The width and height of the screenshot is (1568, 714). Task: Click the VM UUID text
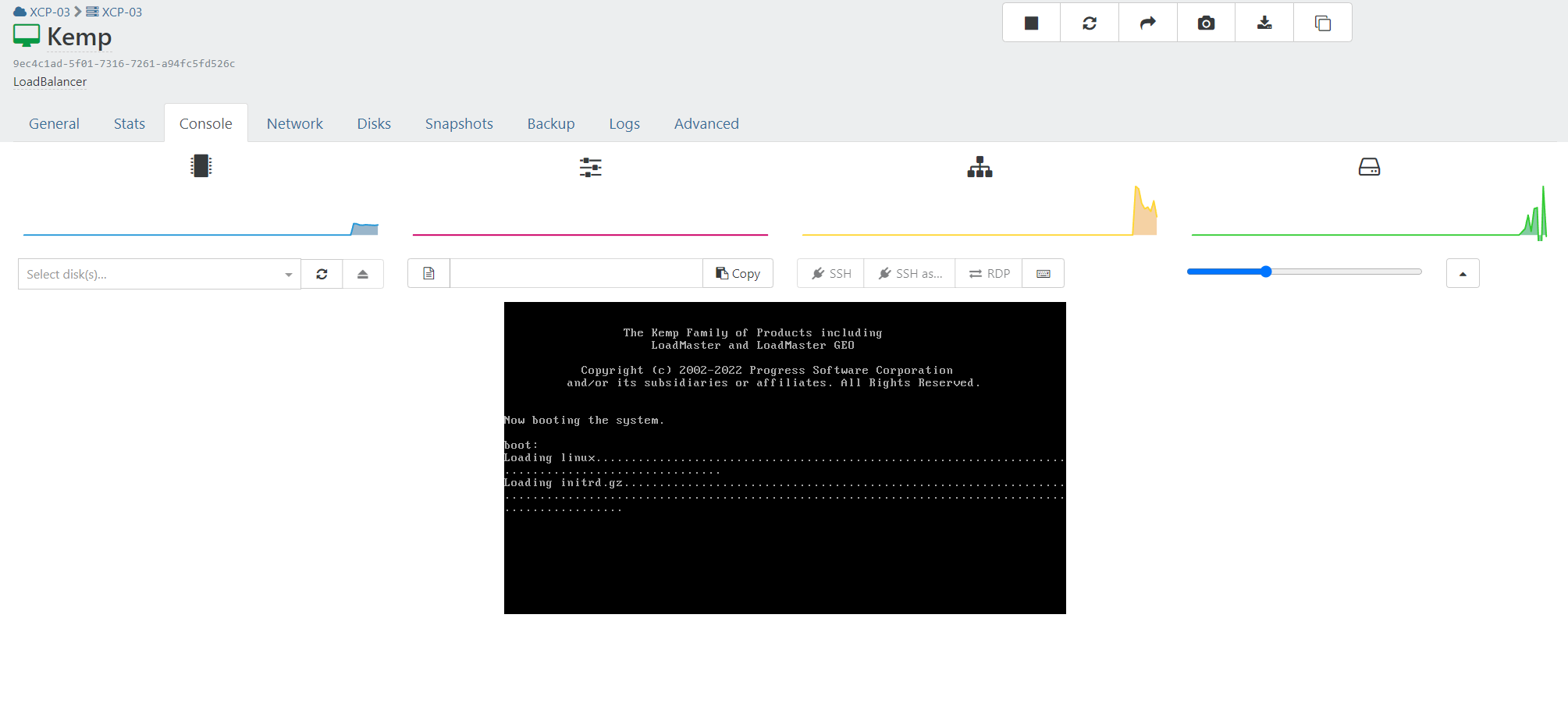tap(124, 64)
